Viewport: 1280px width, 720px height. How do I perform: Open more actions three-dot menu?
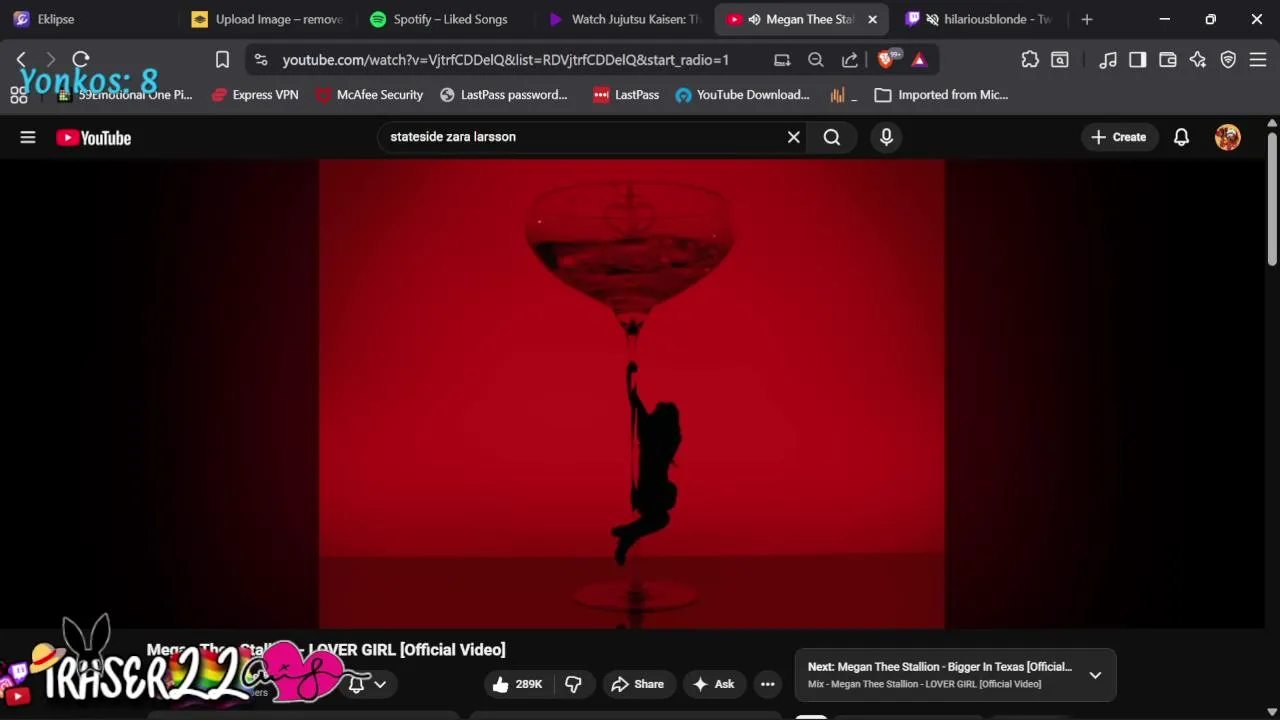point(768,684)
